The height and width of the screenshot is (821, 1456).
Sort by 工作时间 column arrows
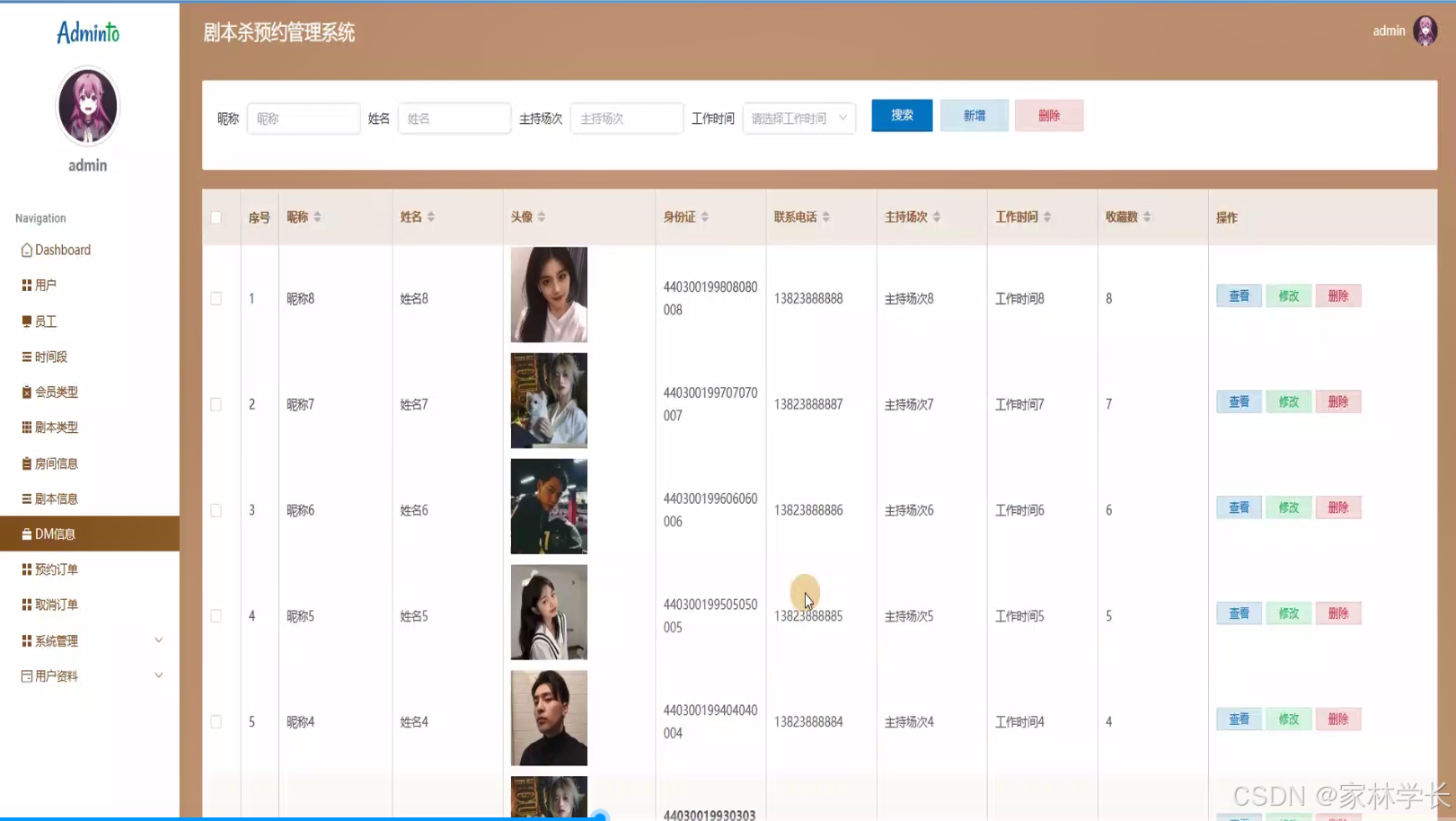[1047, 216]
